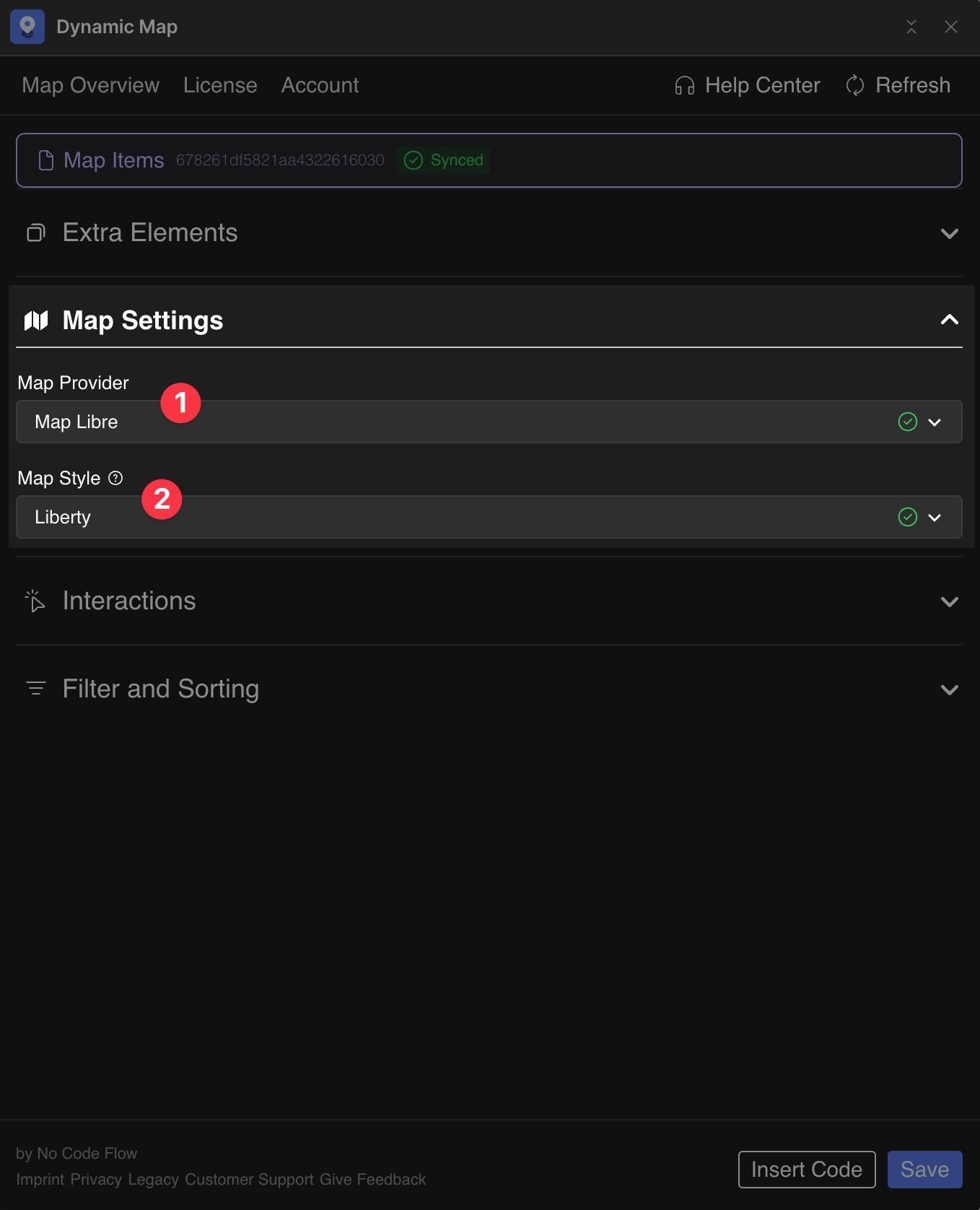Click the Interactions chevron arrow

coord(950,601)
